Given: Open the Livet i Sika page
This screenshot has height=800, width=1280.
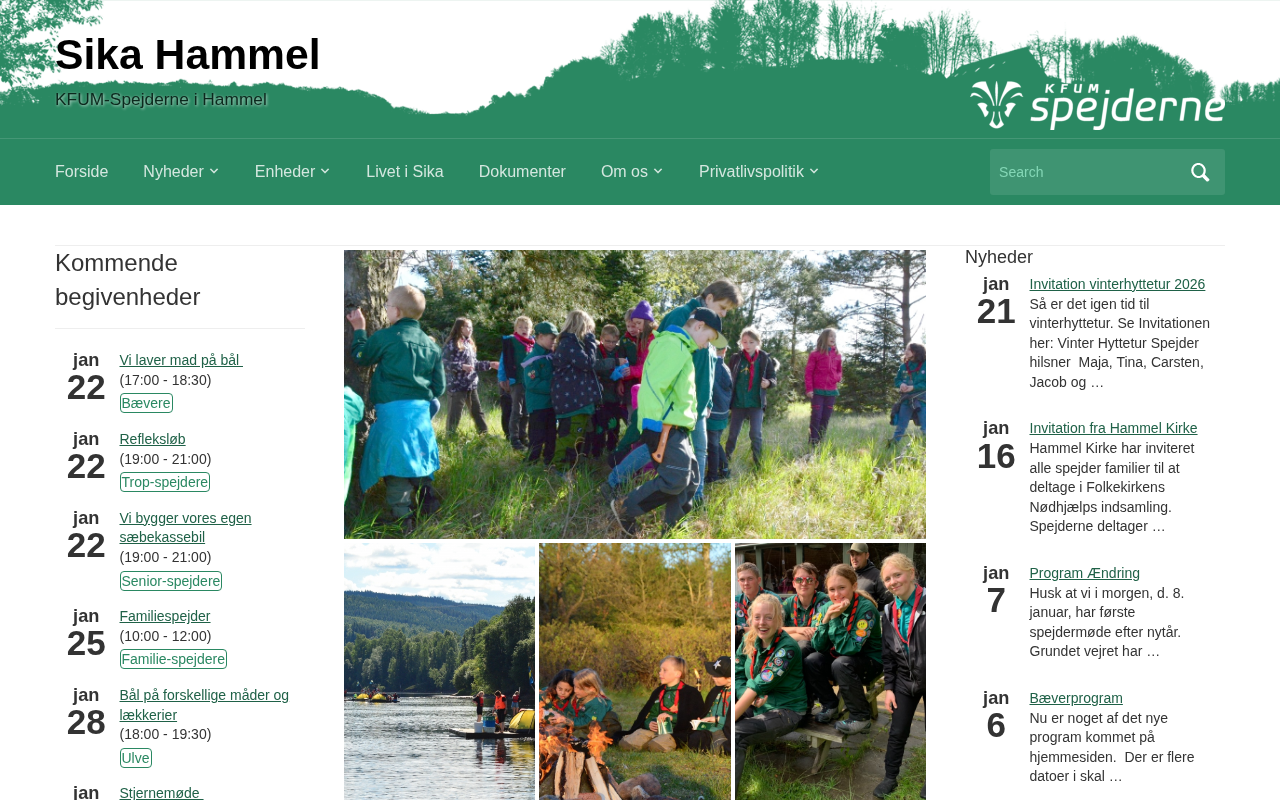Looking at the screenshot, I should (405, 172).
